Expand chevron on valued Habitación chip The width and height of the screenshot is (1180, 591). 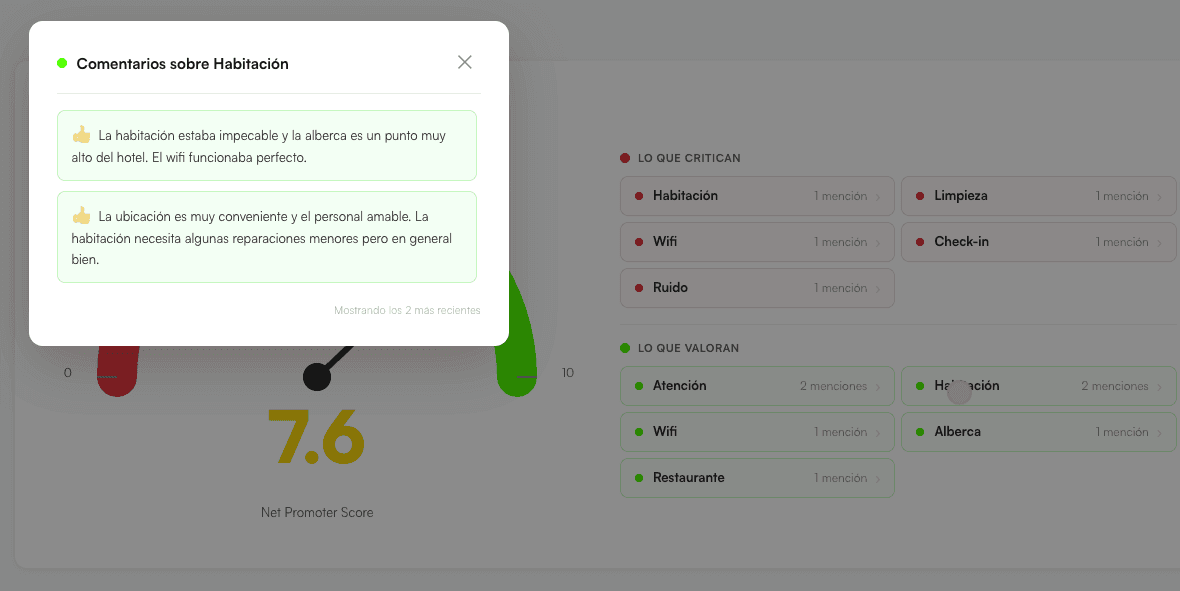click(x=1159, y=386)
